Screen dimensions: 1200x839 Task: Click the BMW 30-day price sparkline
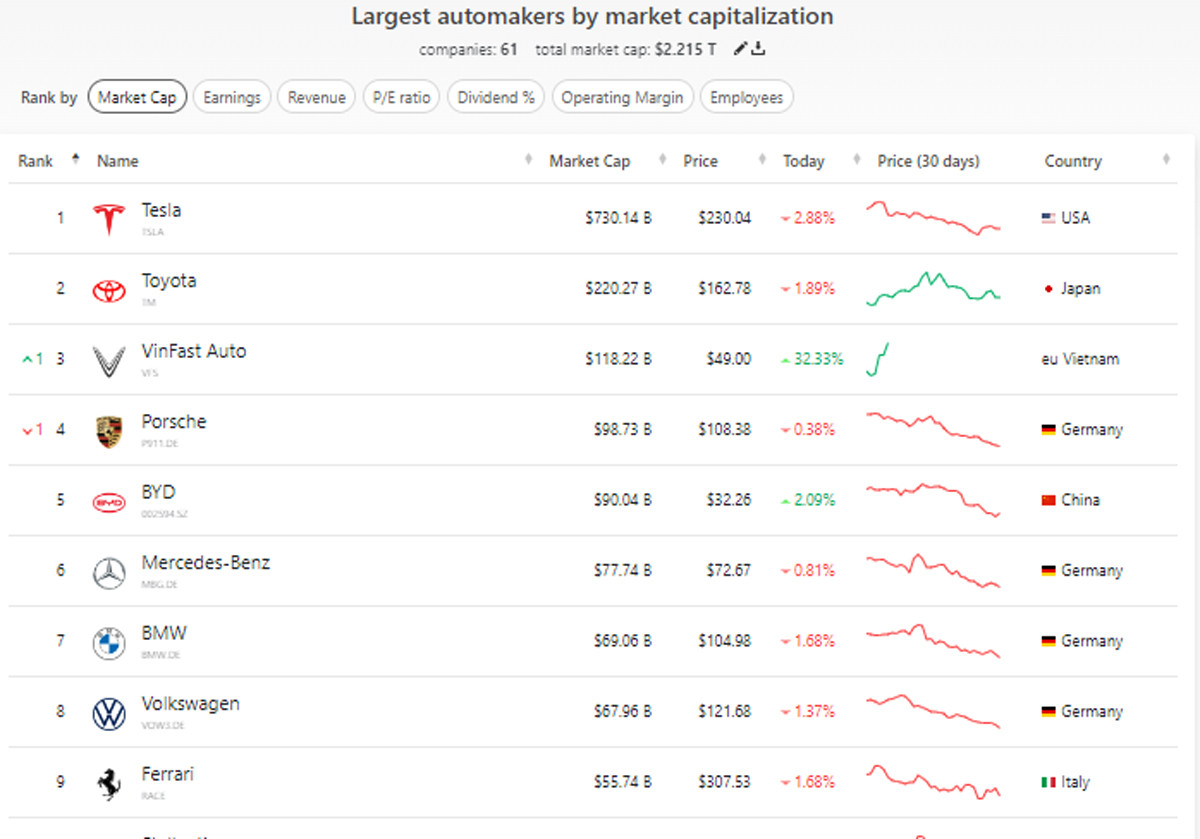[933, 640]
